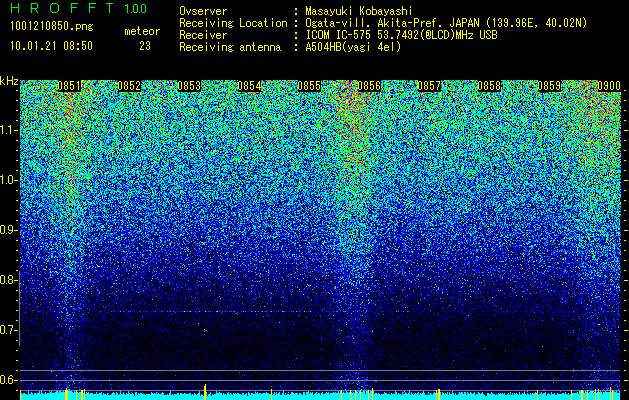
Task: Click the 0855 time marker
Action: click(309, 86)
